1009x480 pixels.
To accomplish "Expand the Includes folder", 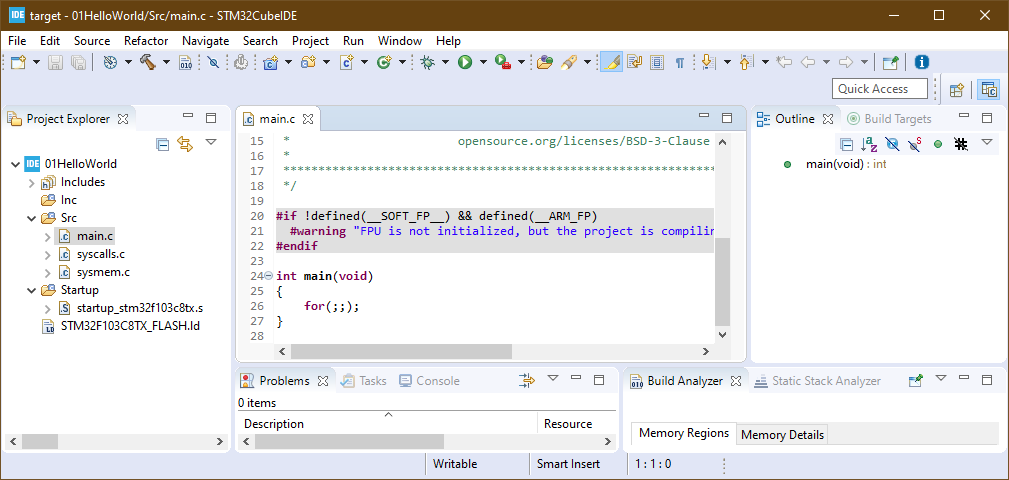I will 31,183.
